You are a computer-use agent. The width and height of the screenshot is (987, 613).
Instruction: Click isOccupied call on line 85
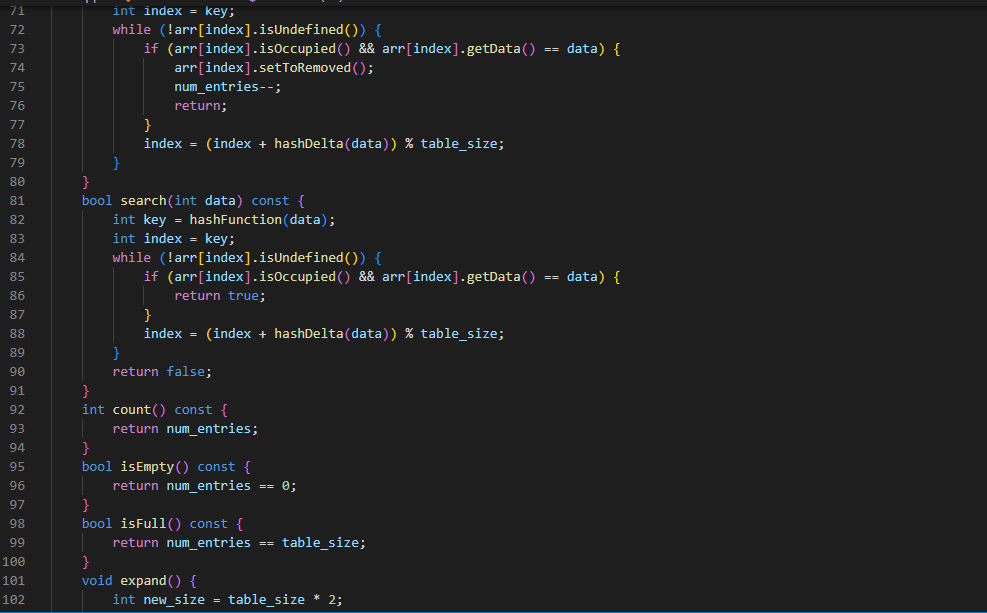297,277
